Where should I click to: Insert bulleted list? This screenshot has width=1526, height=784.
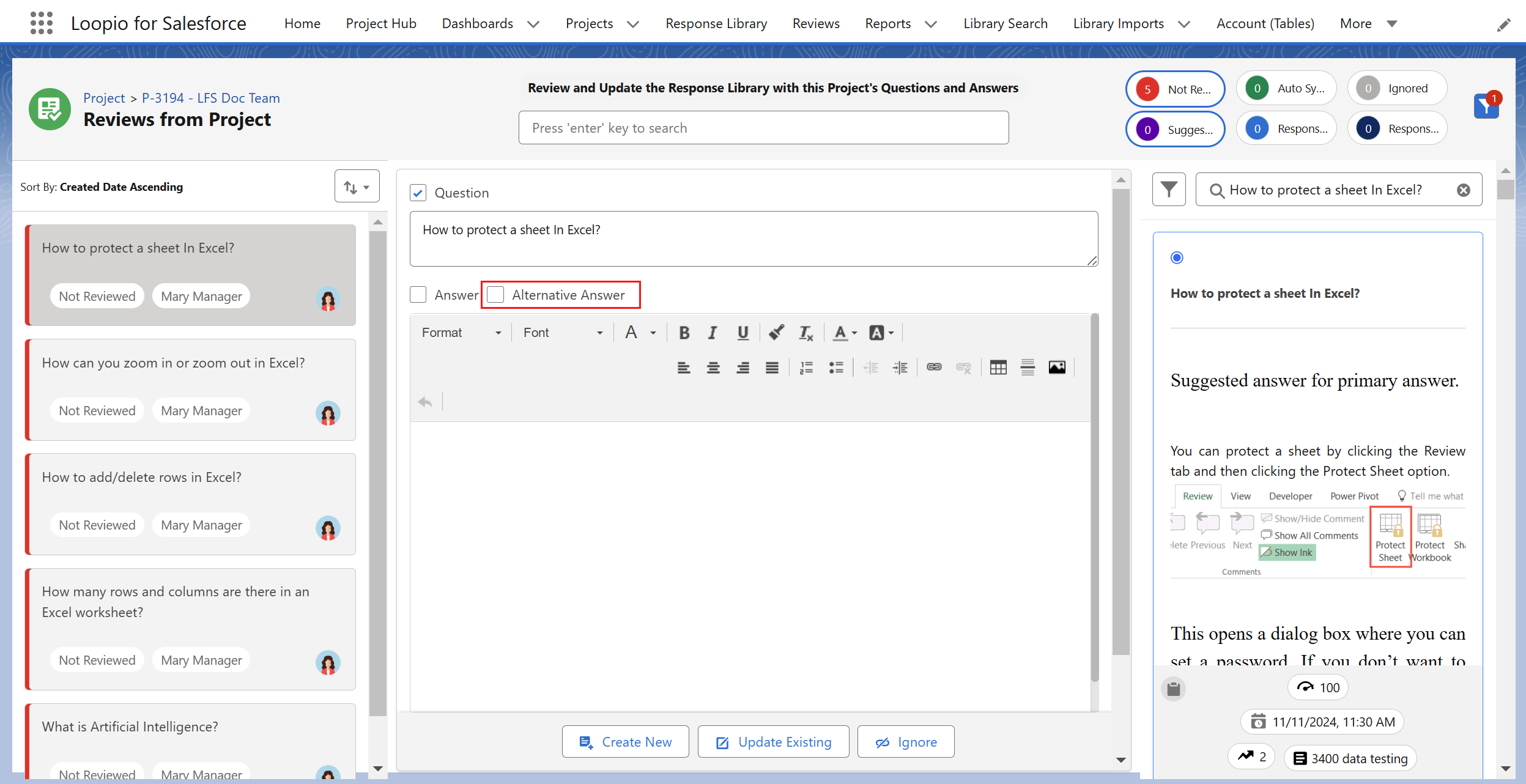tap(836, 368)
